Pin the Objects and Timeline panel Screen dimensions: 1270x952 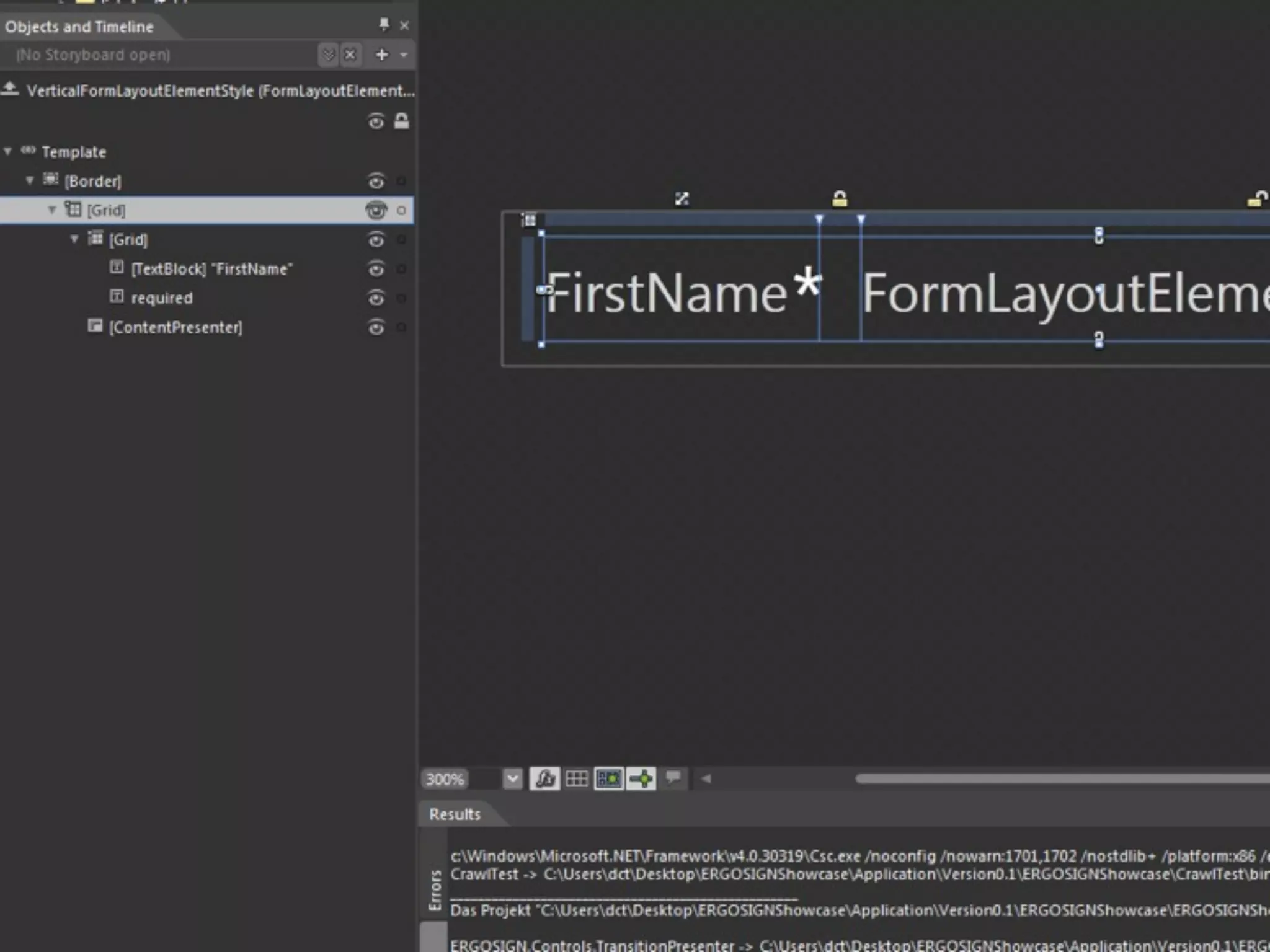pyautogui.click(x=384, y=25)
